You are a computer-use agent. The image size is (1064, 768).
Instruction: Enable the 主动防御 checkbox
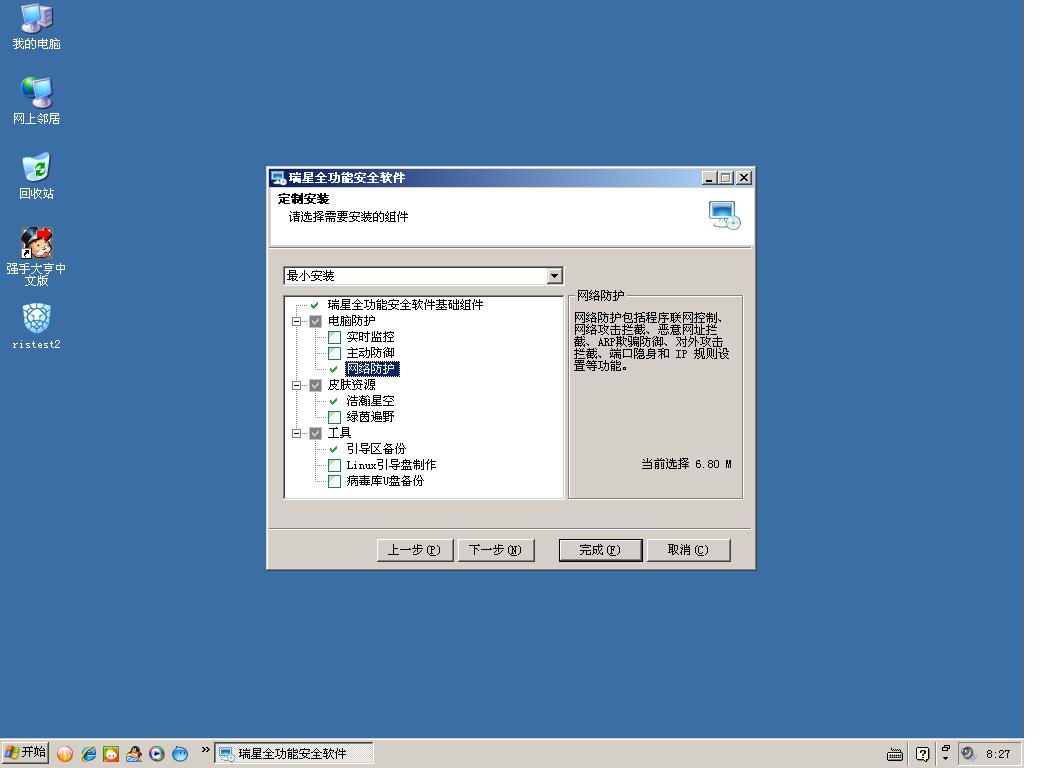(x=335, y=353)
